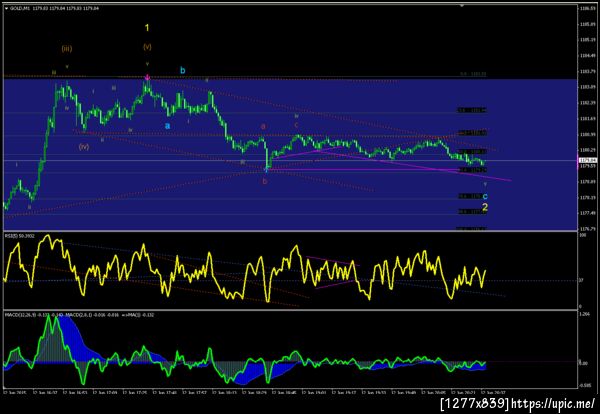The height and width of the screenshot is (414, 600).
Task: Click the pink arrow marker at the price peak
Action: pos(147,77)
